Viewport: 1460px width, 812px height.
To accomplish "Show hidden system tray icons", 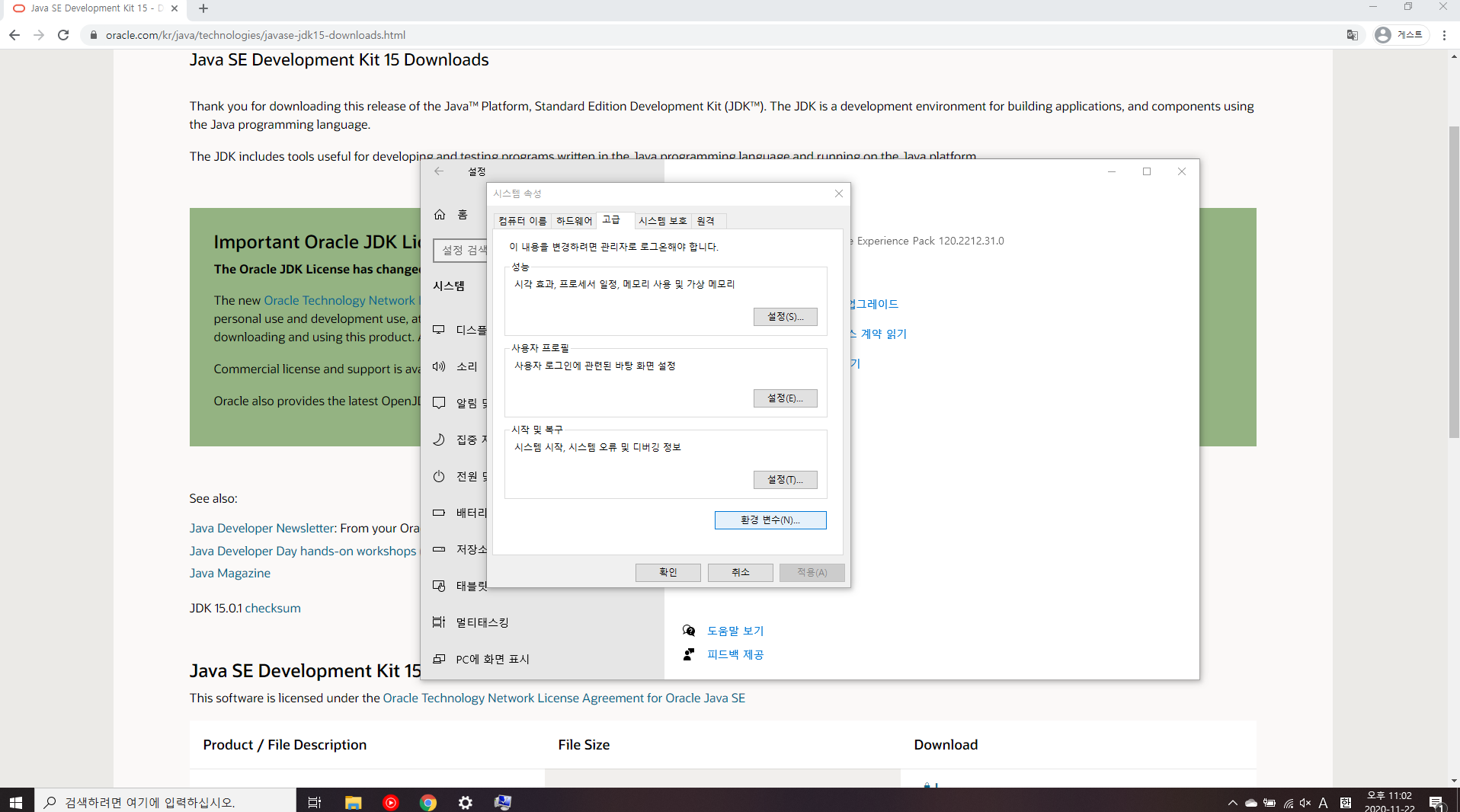I will 1232,803.
